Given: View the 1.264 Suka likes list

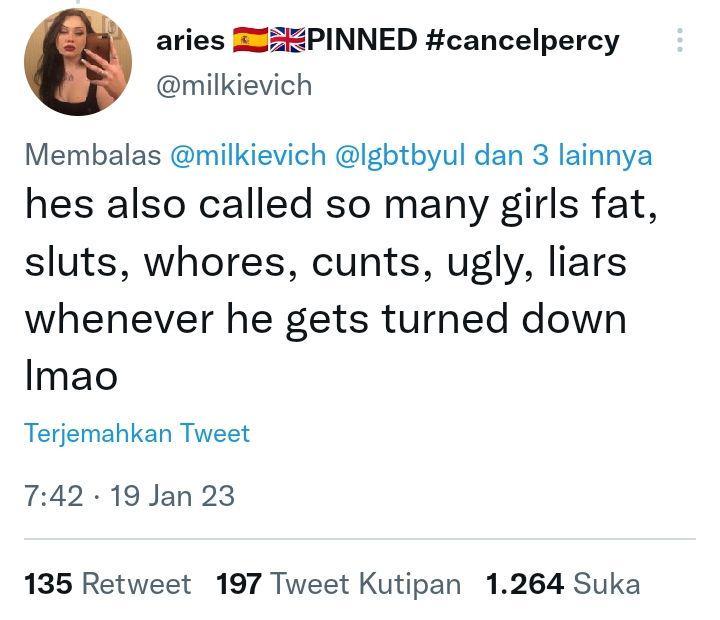Looking at the screenshot, I should [563, 584].
